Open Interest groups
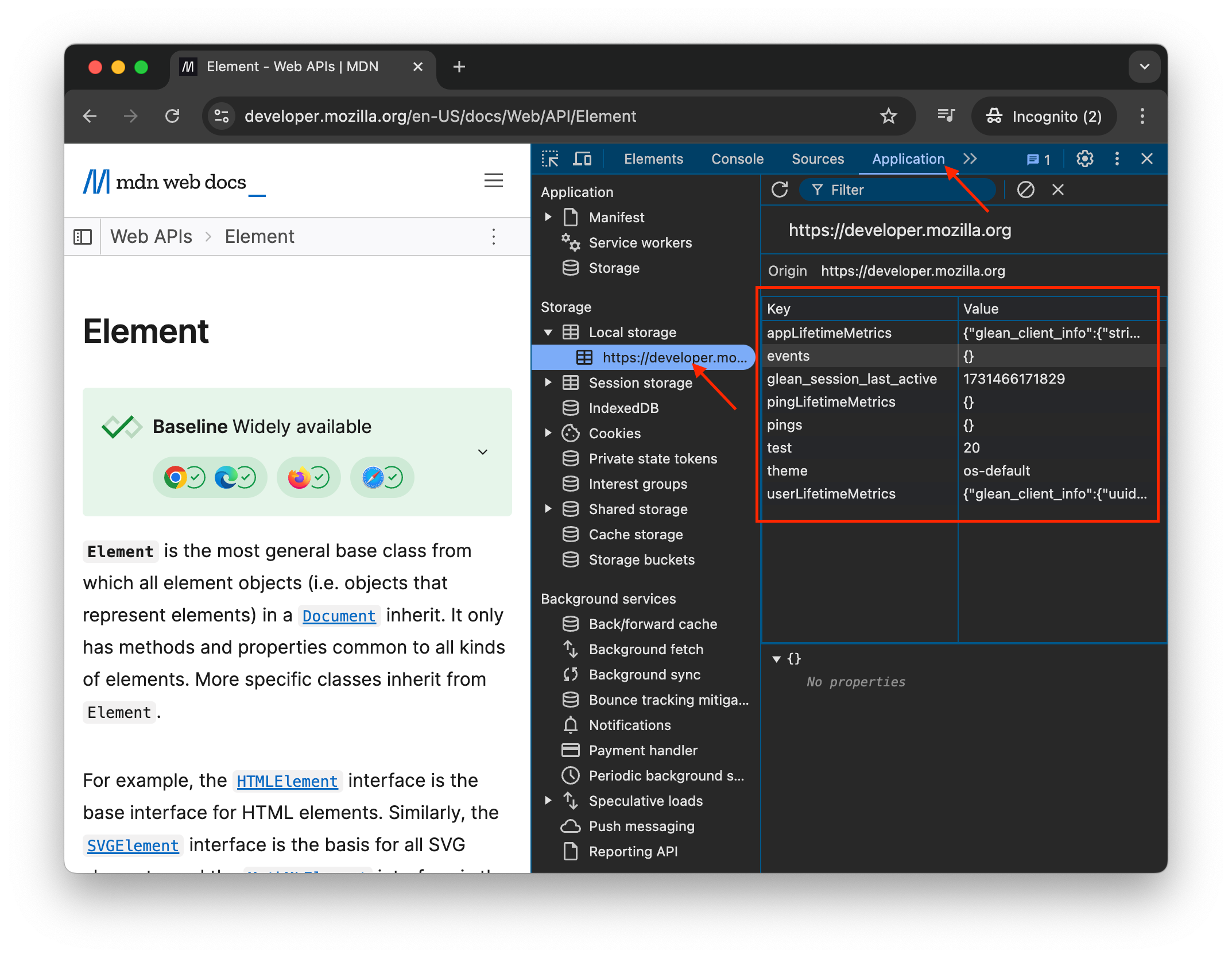 coord(638,484)
